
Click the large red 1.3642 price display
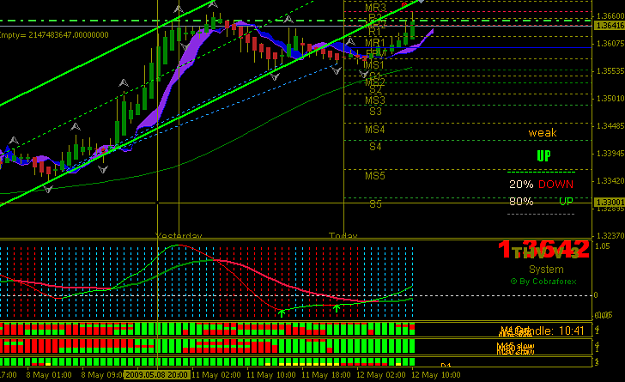coord(544,249)
